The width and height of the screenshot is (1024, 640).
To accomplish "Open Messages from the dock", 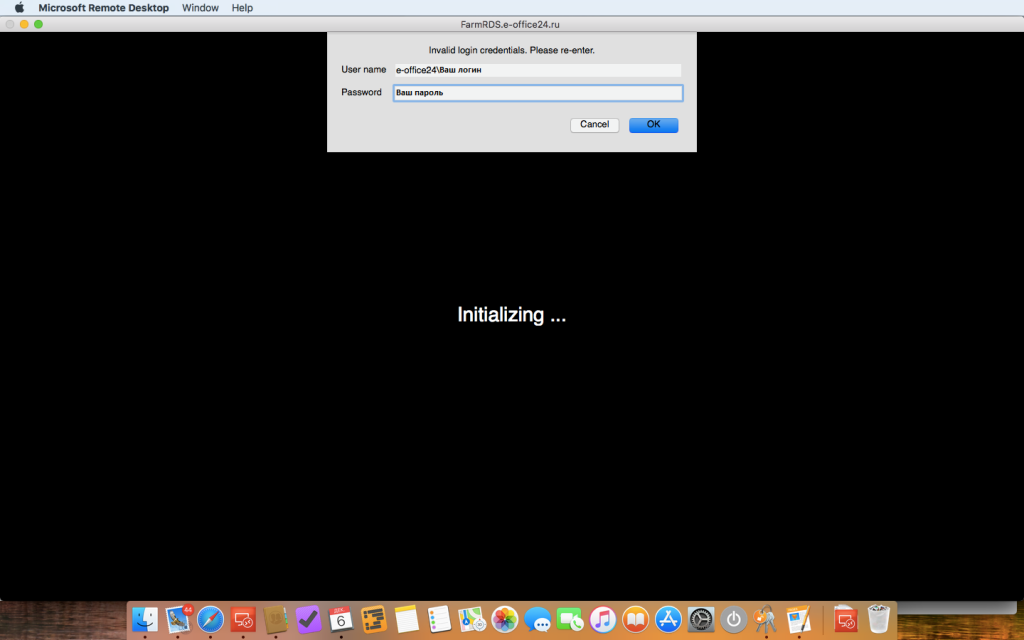I will [537, 619].
